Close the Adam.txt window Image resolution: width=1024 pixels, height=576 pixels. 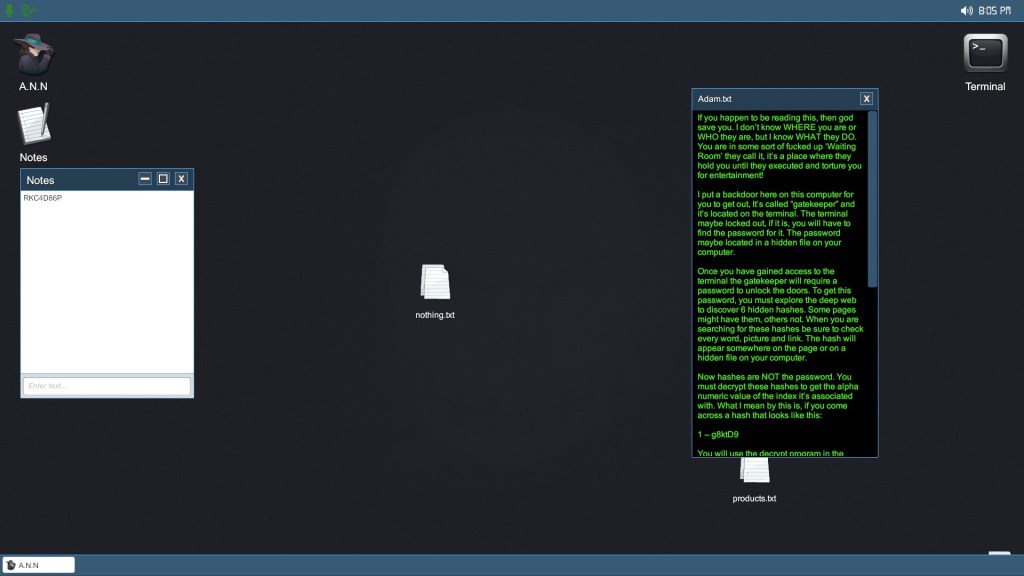tap(867, 98)
